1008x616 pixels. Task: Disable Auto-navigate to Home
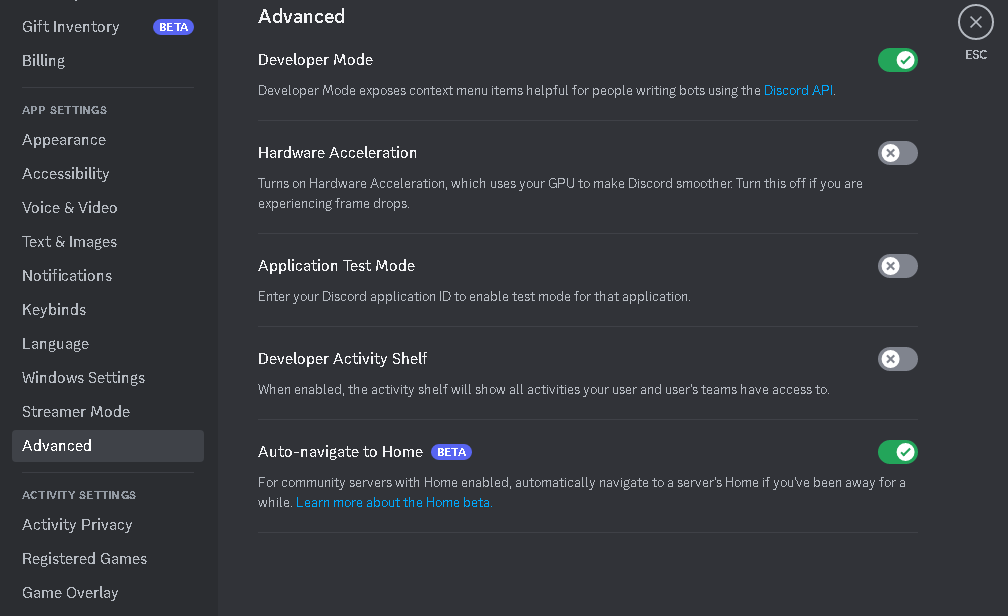[x=897, y=452]
